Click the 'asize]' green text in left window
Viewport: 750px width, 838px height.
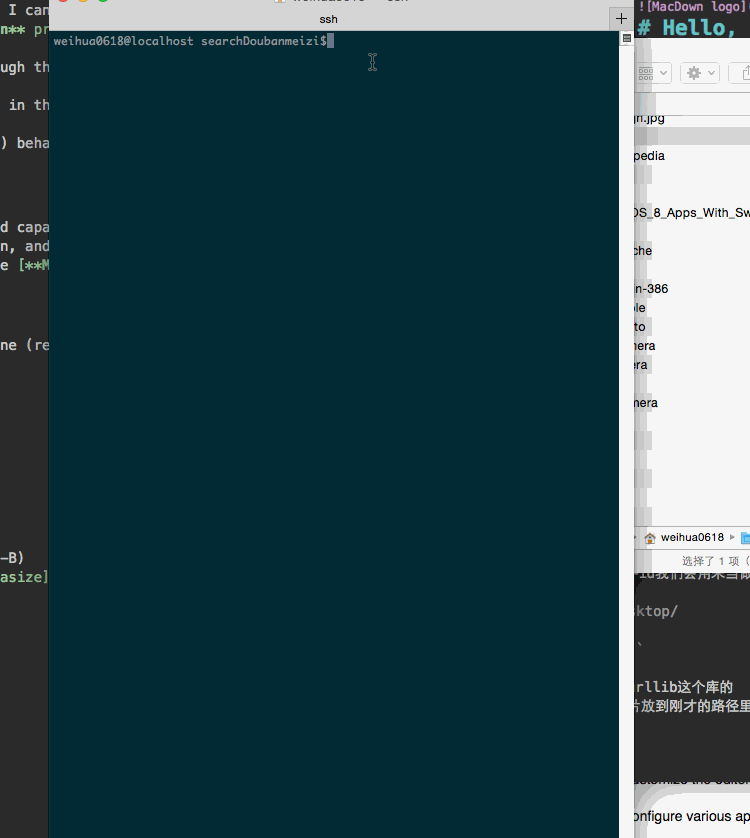[24, 577]
